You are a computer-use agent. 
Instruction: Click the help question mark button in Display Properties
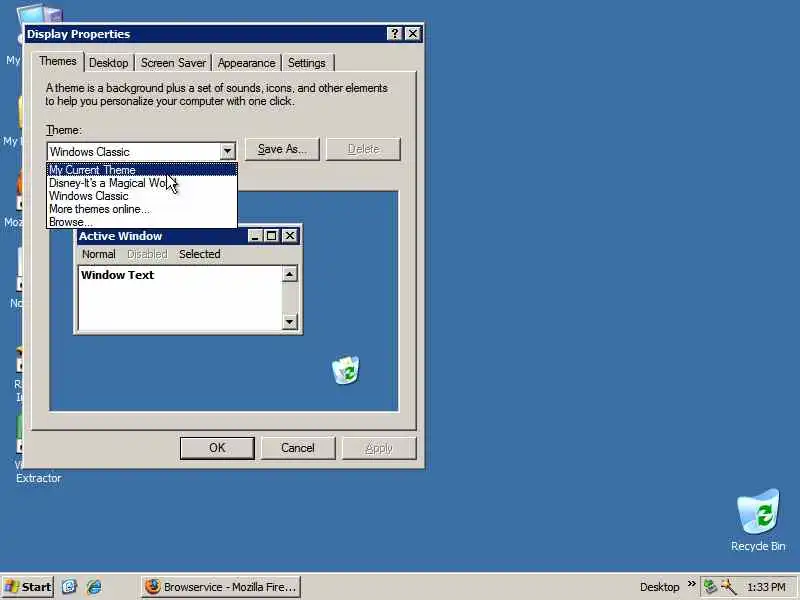tap(394, 34)
